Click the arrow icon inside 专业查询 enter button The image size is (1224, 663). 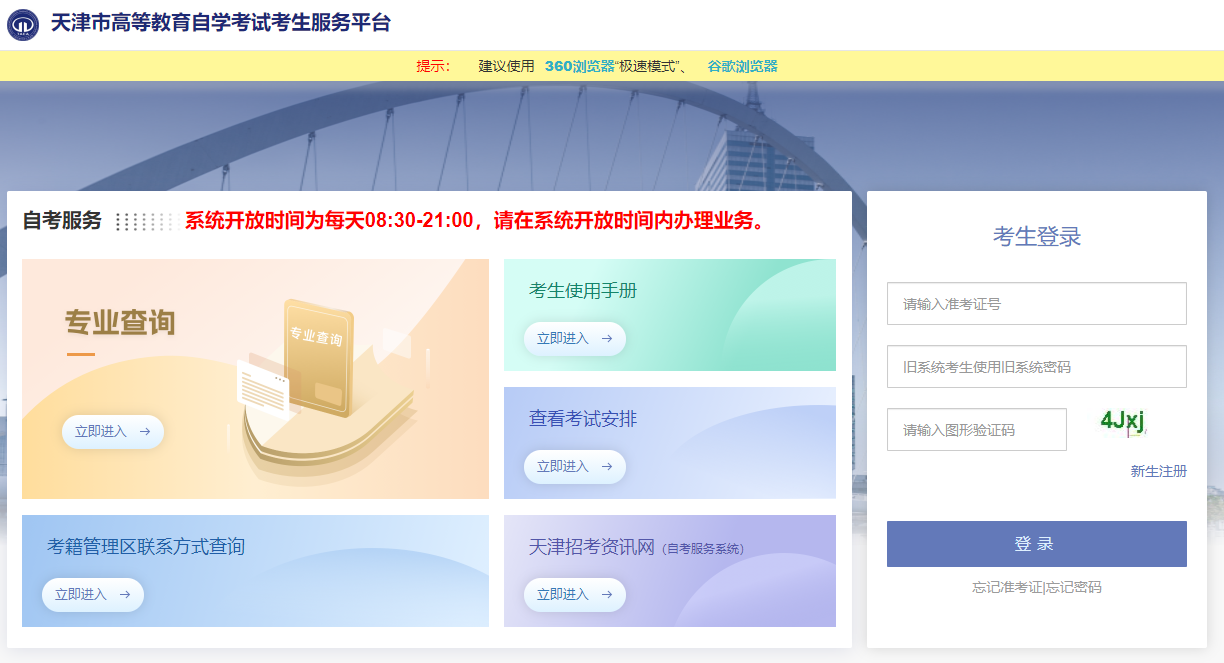(x=143, y=432)
